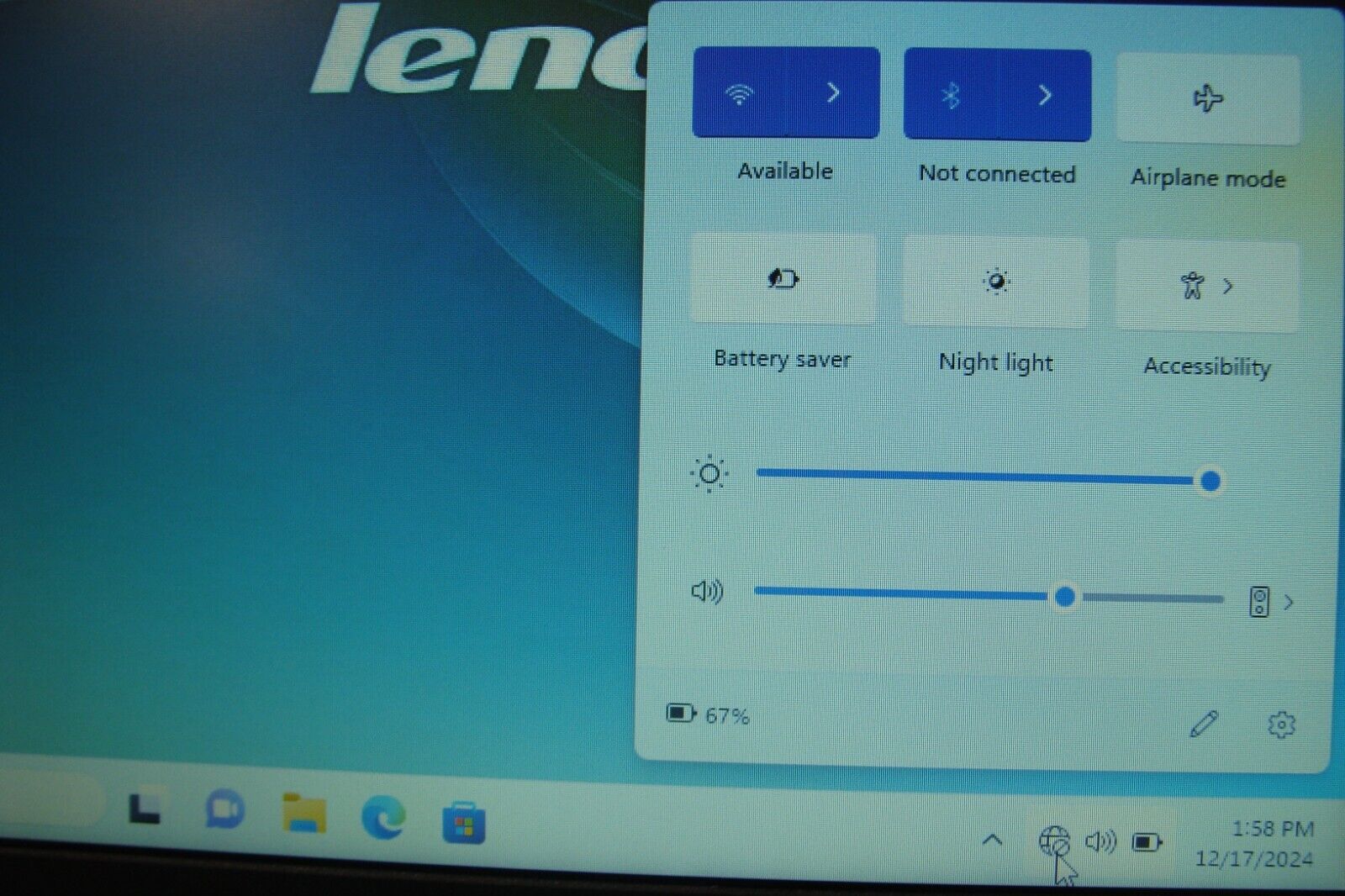Enable Airplane mode
The height and width of the screenshot is (896, 1345).
coord(1208,99)
